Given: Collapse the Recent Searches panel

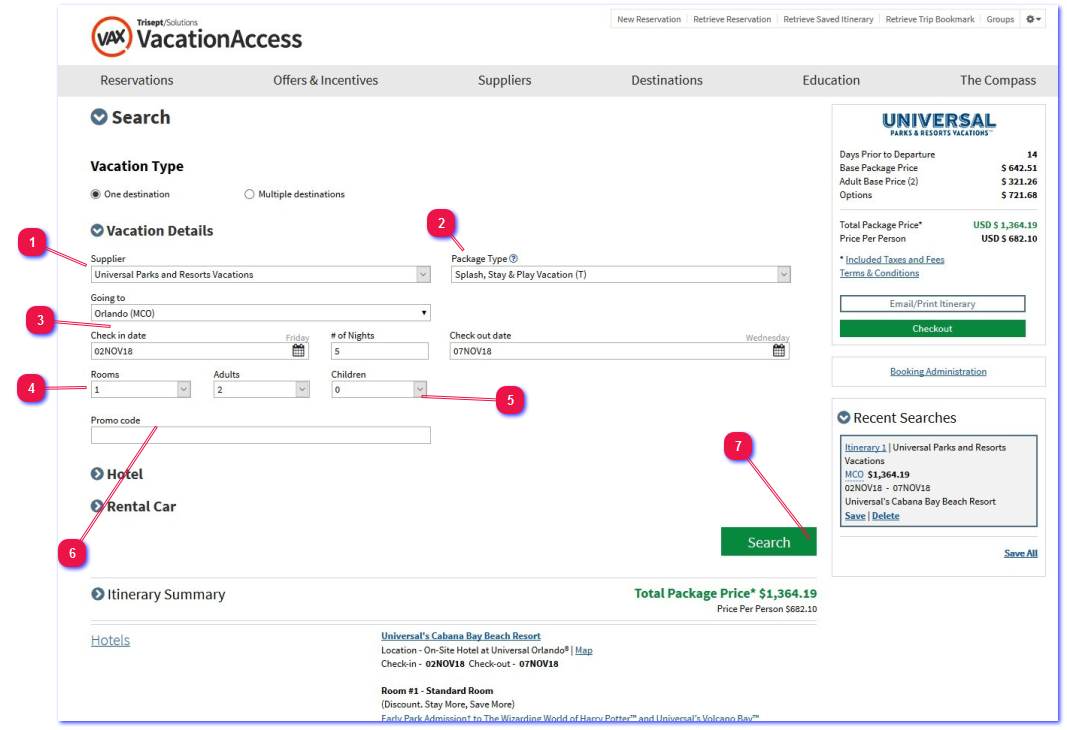Looking at the screenshot, I should 844,418.
